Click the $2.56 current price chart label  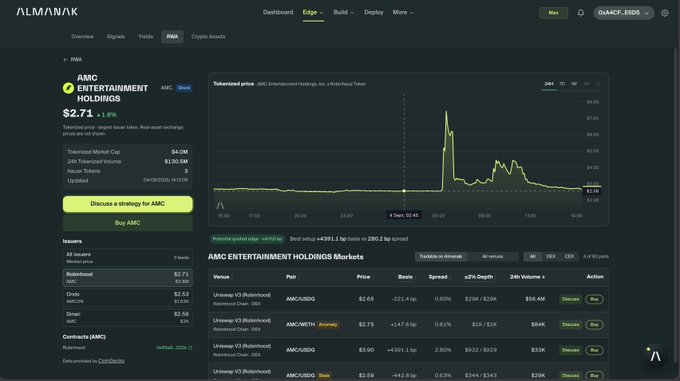(x=592, y=191)
